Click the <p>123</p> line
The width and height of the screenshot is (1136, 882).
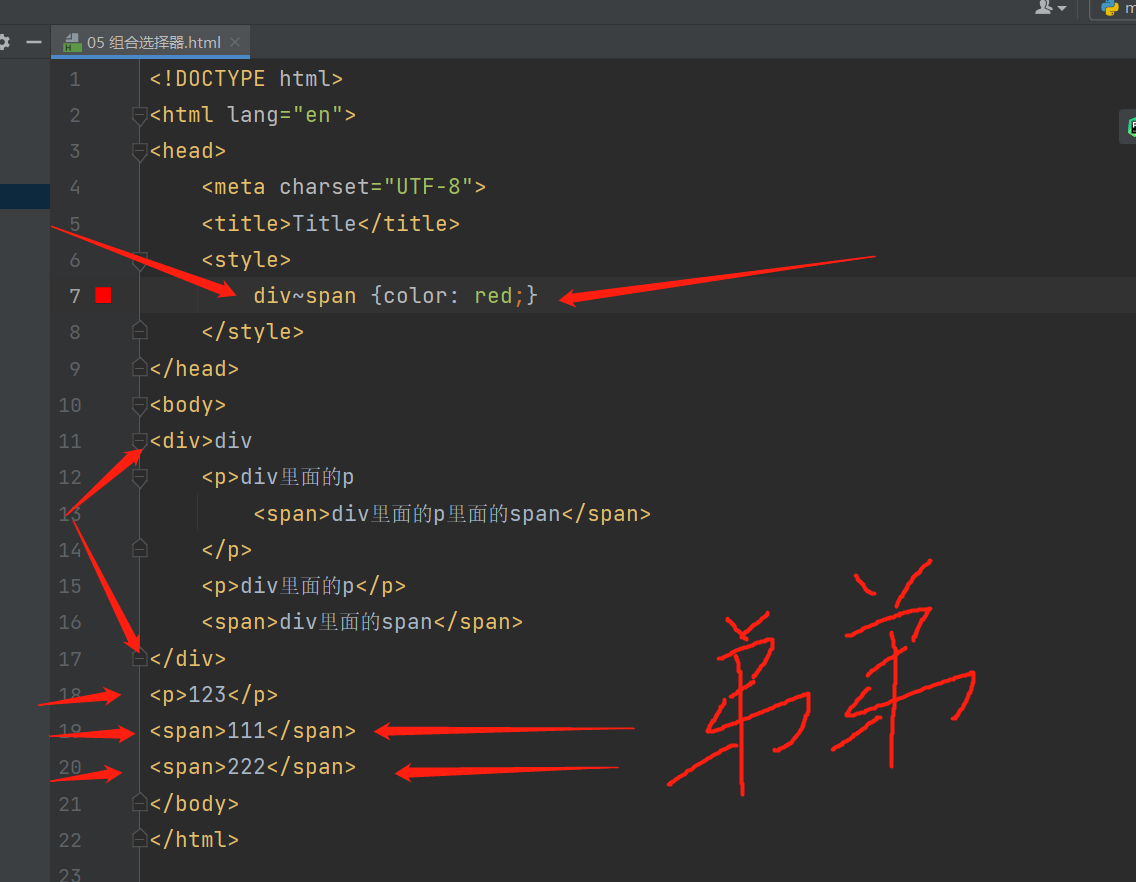214,695
